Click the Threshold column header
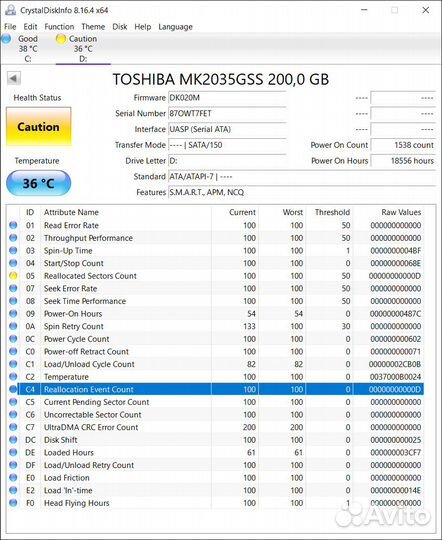Screen dimensions: 442x540 pos(332,212)
